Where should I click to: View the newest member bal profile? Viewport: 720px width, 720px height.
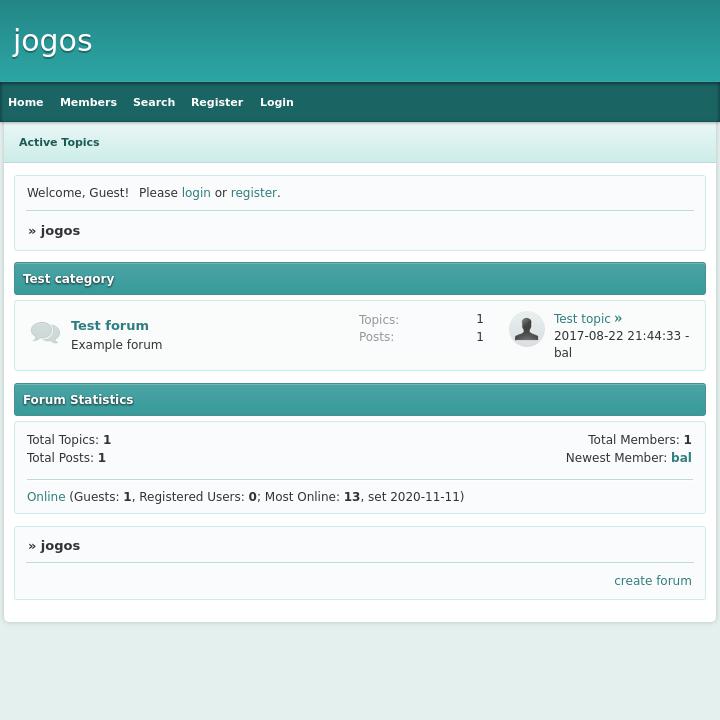tap(681, 458)
